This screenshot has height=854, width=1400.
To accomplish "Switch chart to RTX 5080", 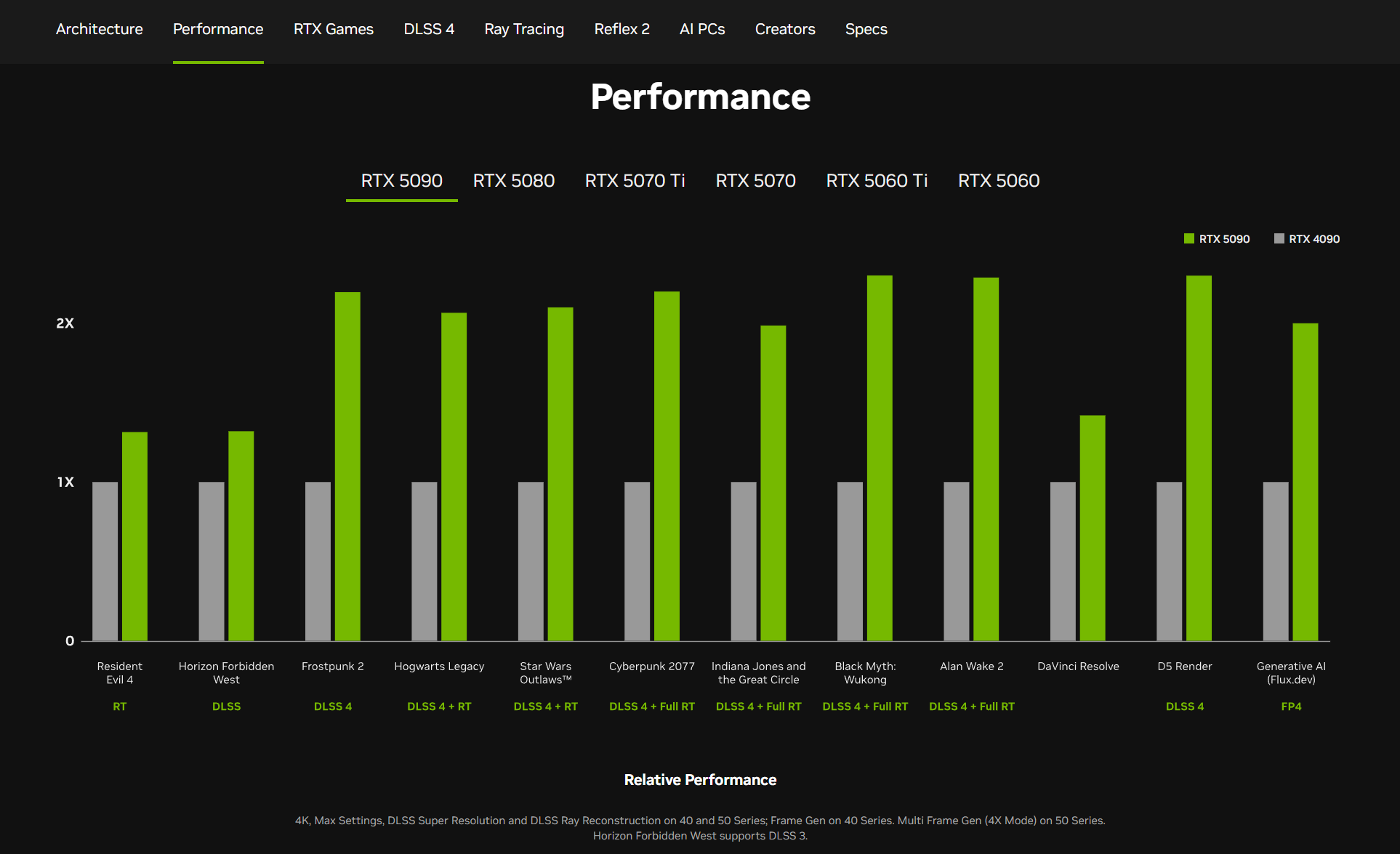I will pos(513,180).
